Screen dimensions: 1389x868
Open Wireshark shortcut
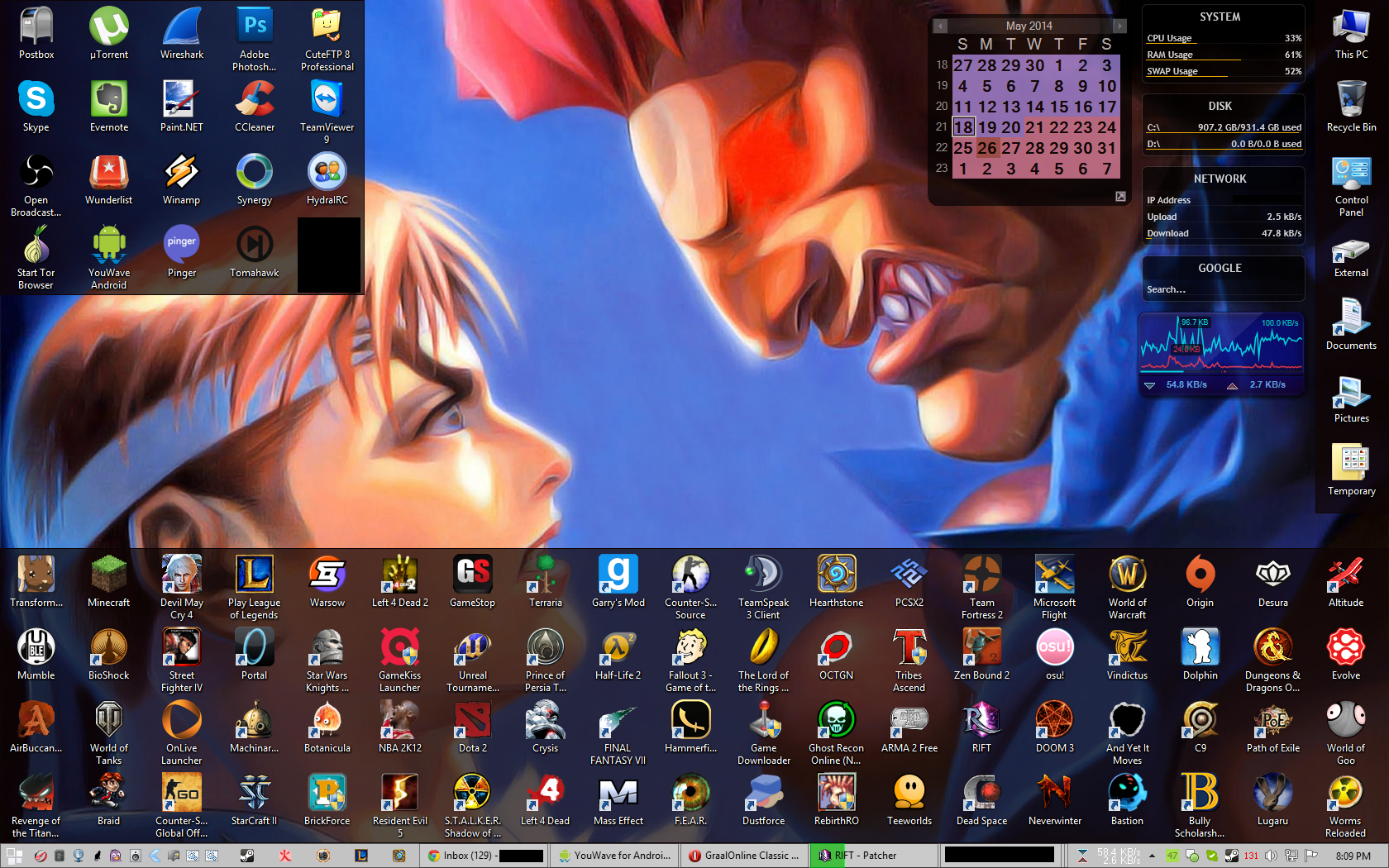pos(182,33)
